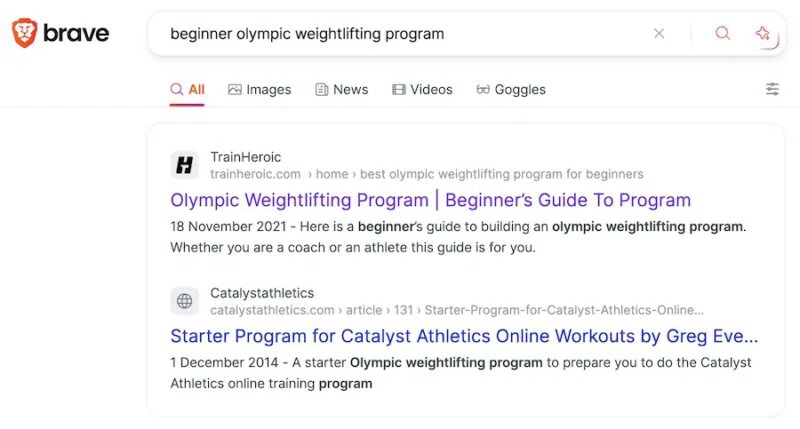
Task: Open the AI answer sparkle icon
Action: click(x=763, y=34)
